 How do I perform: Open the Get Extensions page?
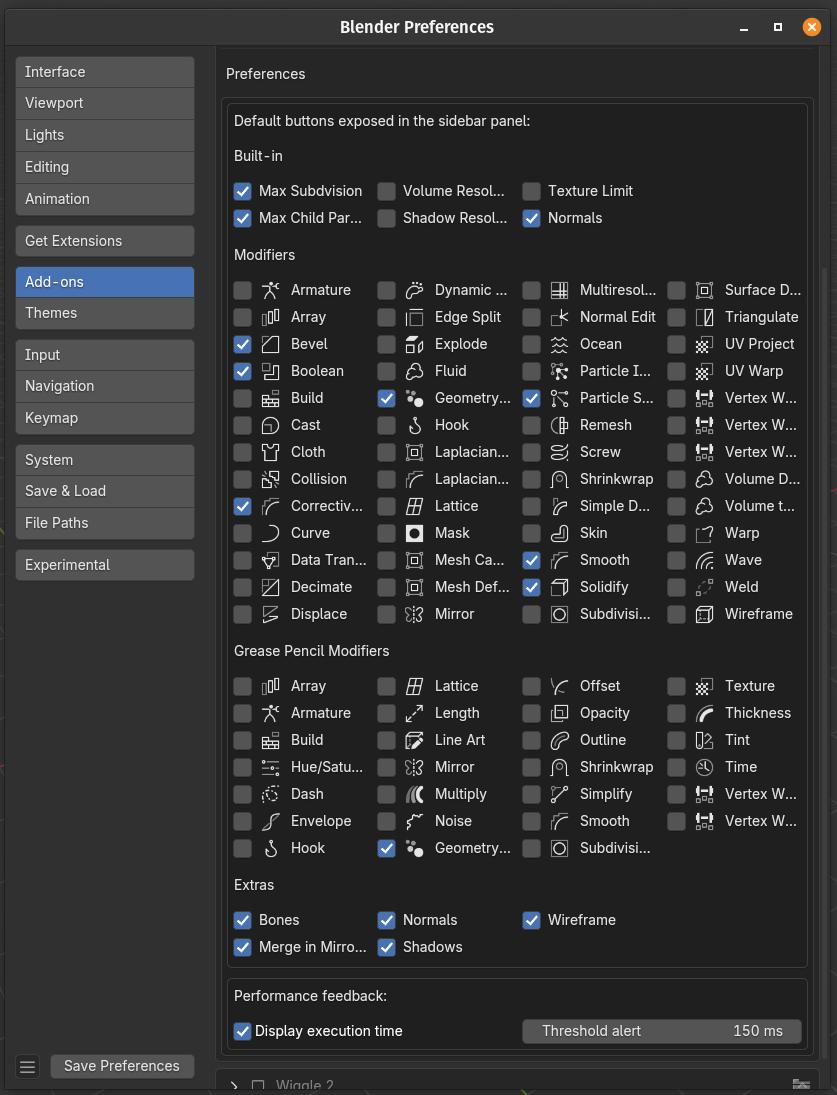click(x=104, y=241)
